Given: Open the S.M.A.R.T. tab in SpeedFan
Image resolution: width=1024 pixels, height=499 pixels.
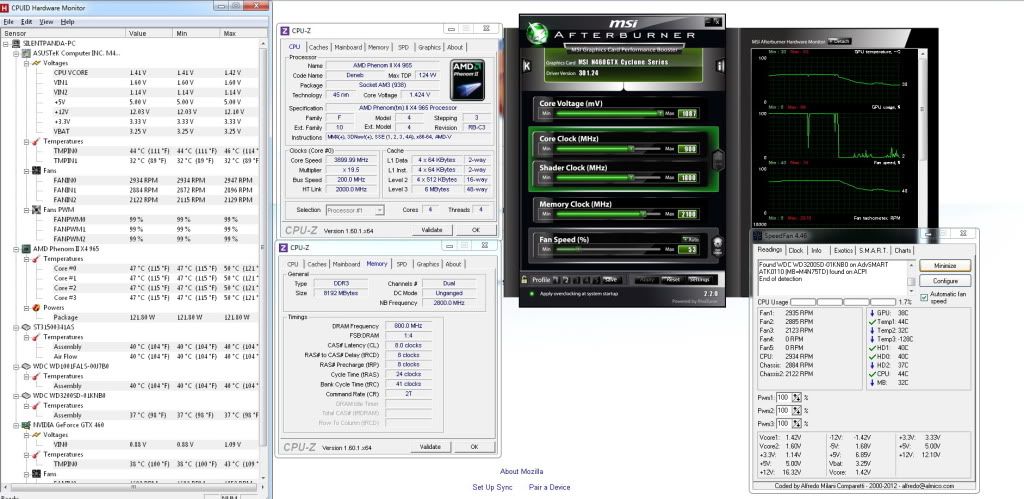Looking at the screenshot, I should pyautogui.click(x=873, y=250).
